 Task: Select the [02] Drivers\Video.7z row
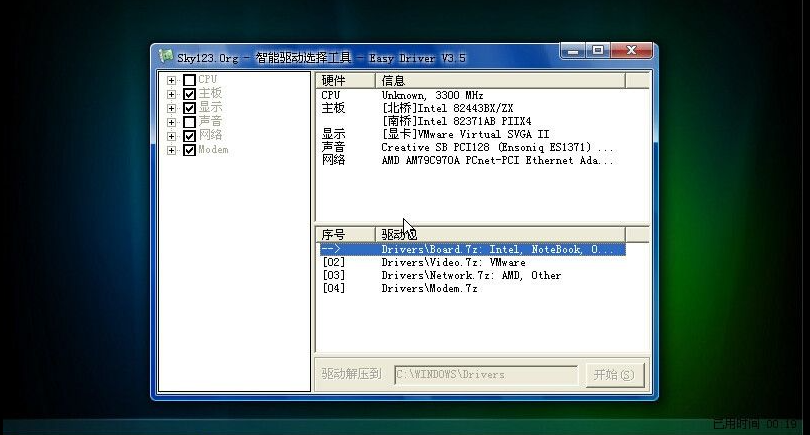(473, 262)
